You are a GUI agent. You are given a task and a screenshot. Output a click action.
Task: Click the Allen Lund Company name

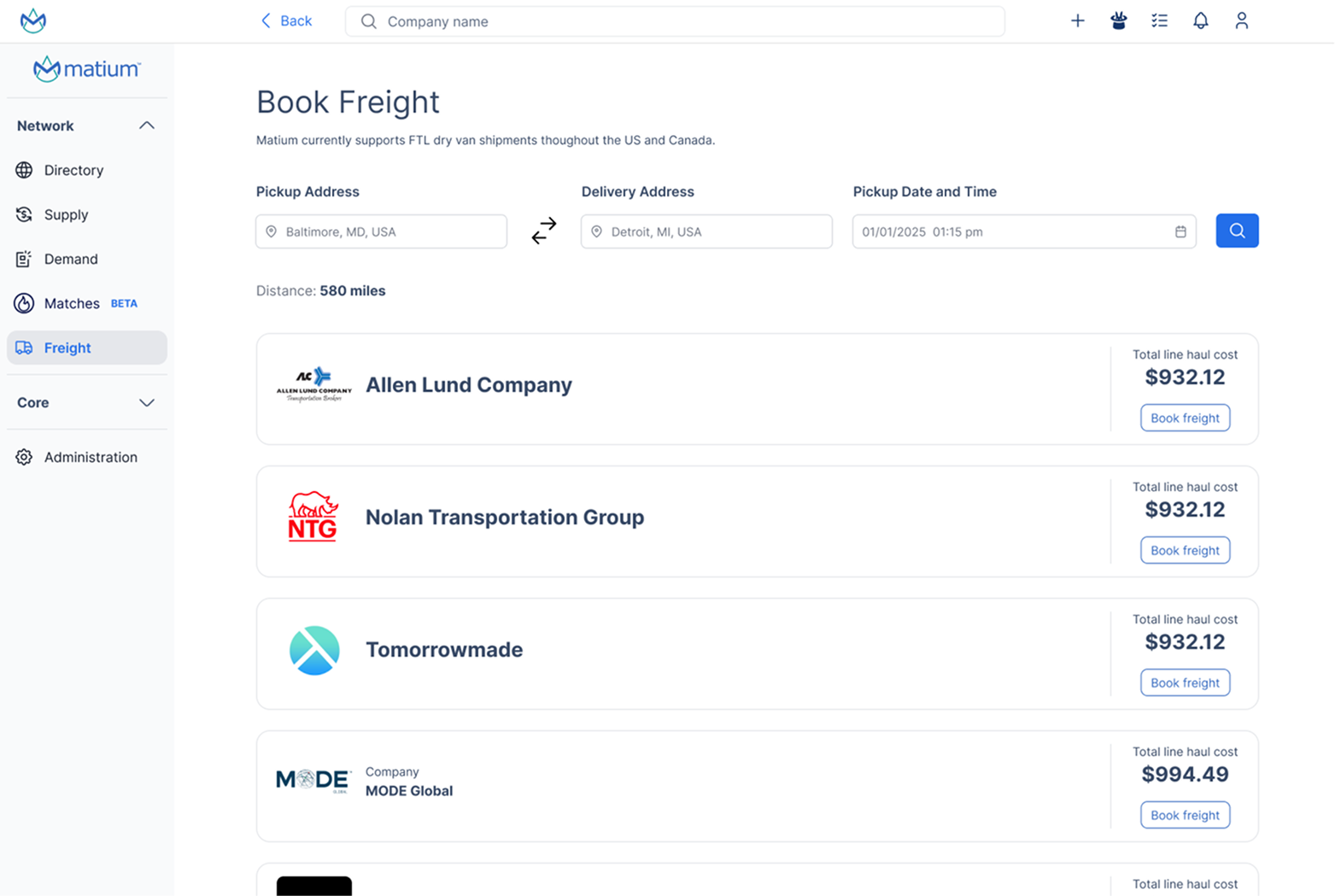pyautogui.click(x=469, y=384)
